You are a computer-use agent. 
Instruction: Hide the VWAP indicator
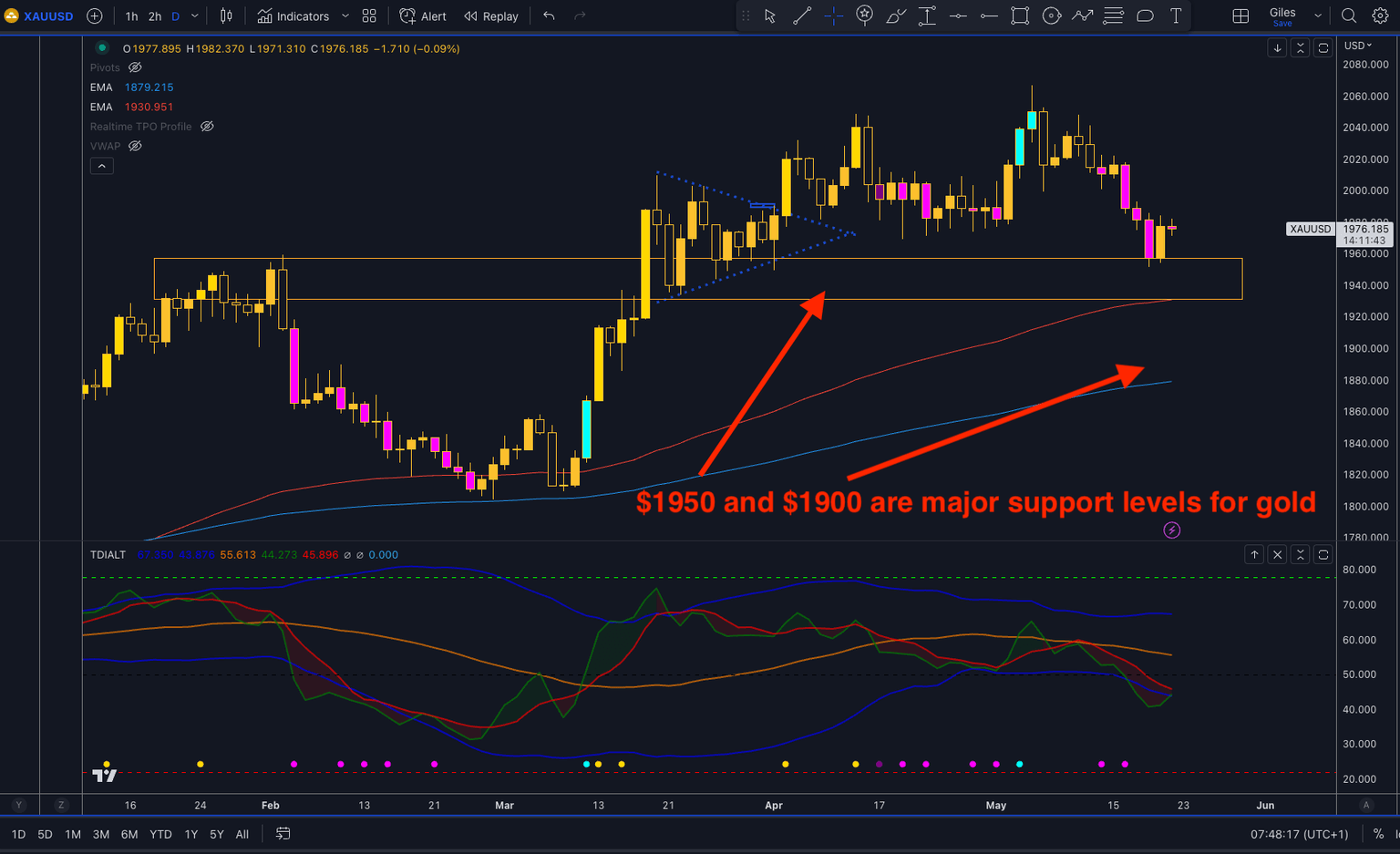pos(134,146)
